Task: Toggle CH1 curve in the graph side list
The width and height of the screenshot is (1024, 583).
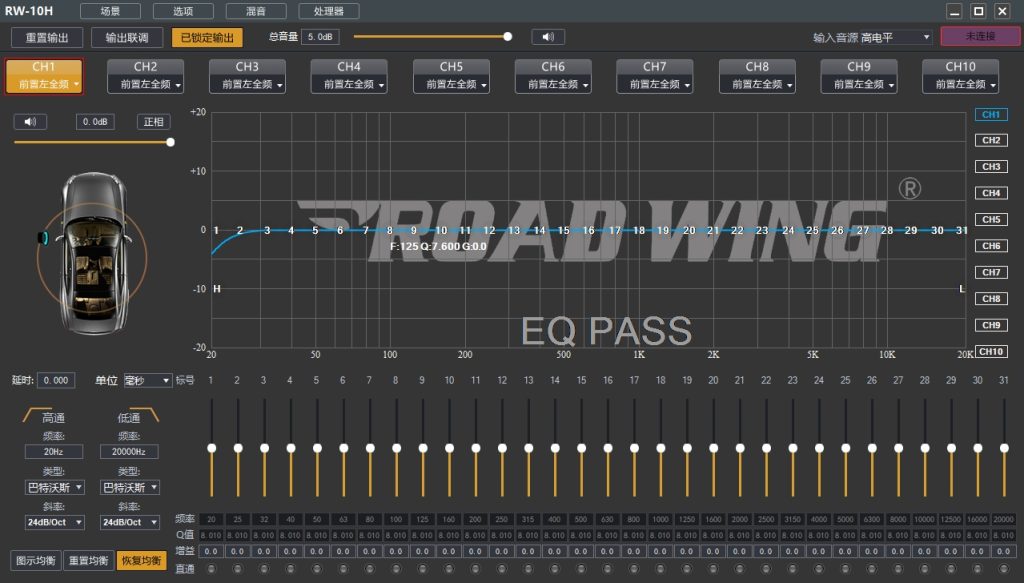Action: pos(991,114)
